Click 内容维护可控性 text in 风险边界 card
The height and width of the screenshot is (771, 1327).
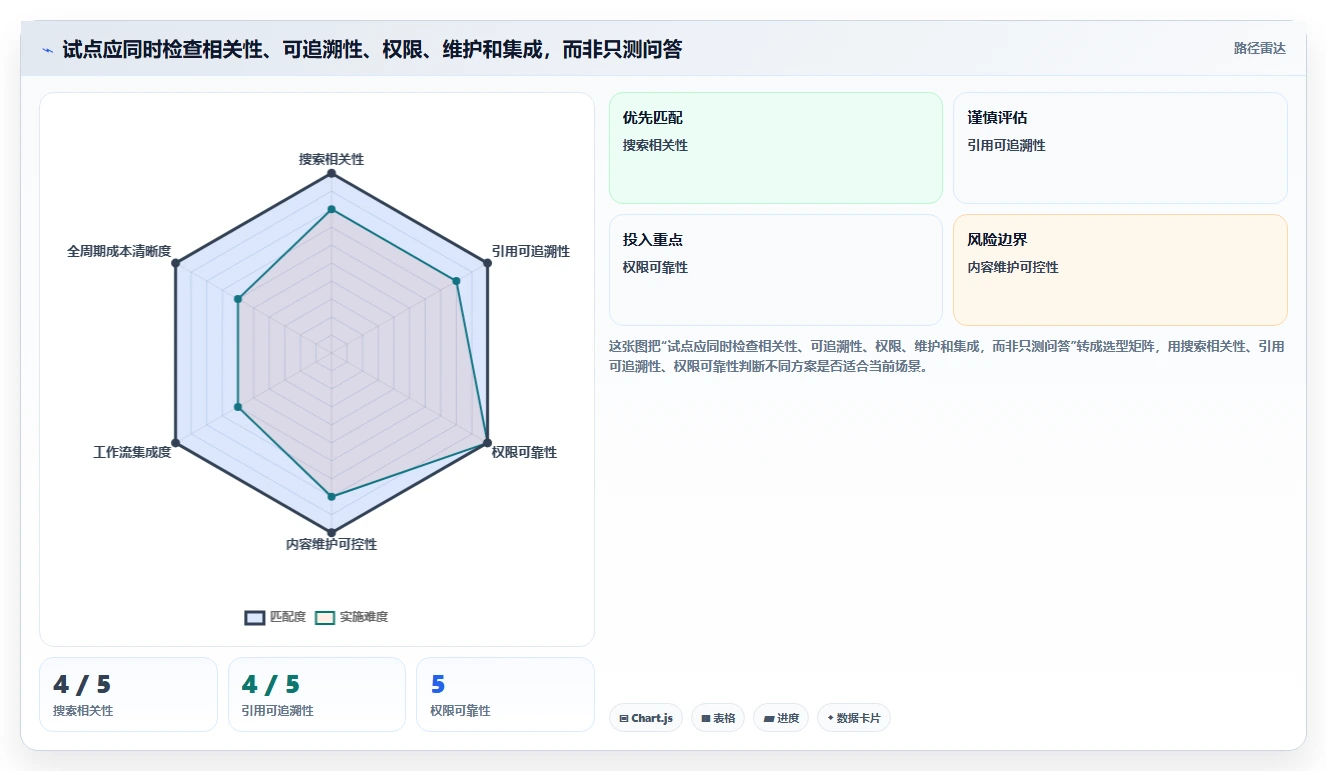(1013, 267)
